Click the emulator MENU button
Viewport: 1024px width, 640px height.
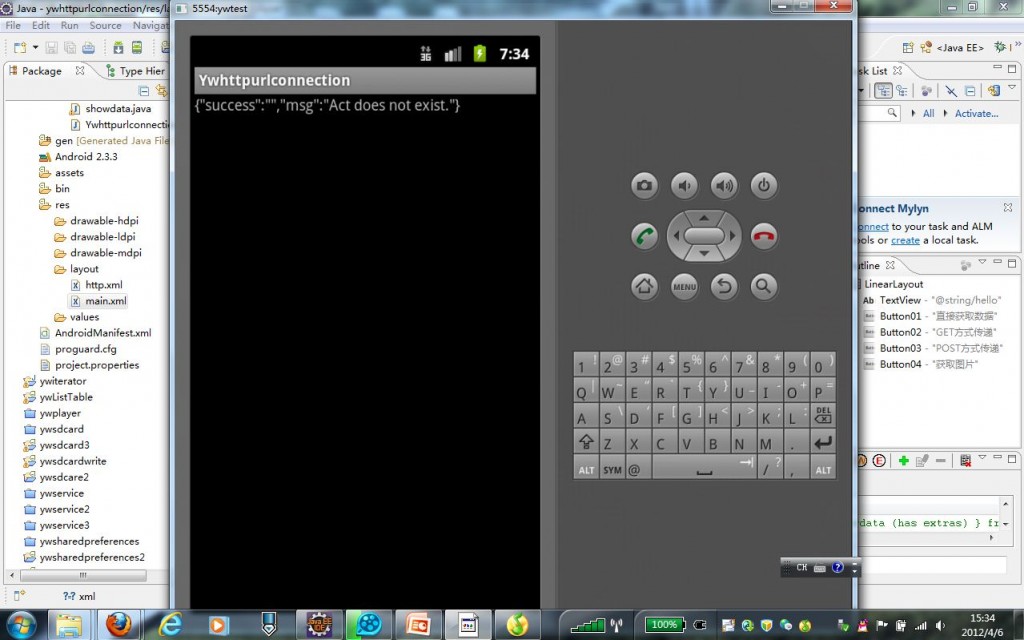point(684,286)
